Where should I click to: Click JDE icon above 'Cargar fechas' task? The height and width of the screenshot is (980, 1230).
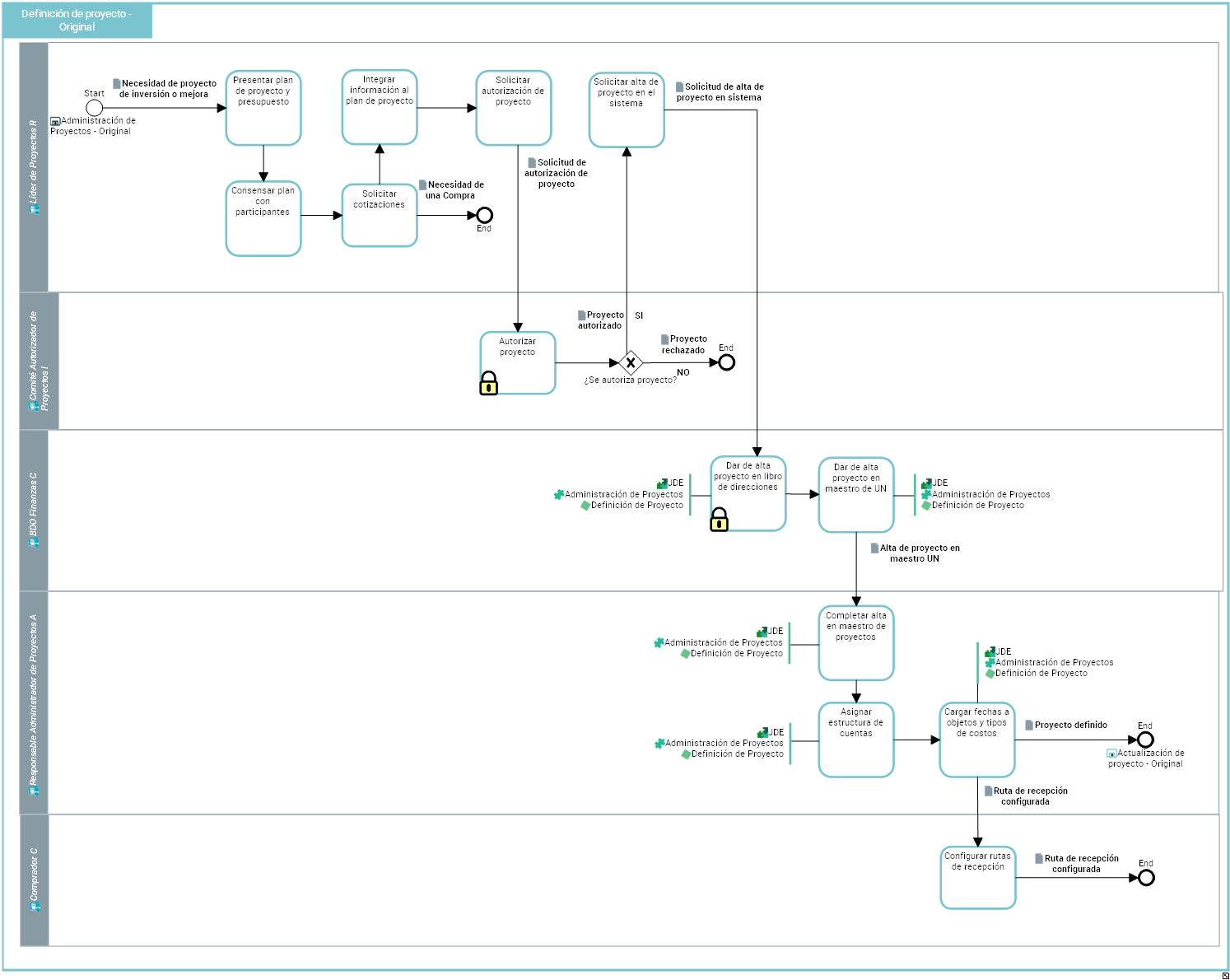point(990,651)
